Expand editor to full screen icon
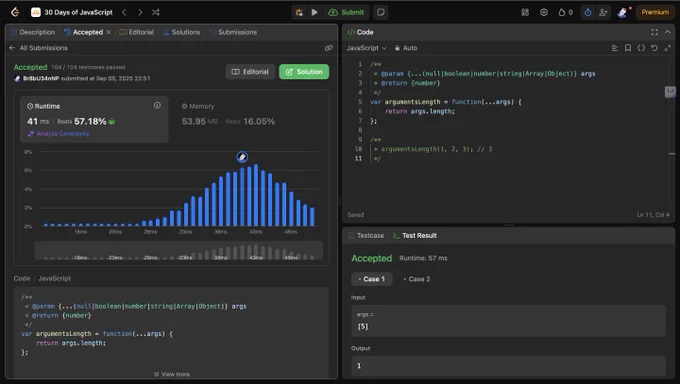The width and height of the screenshot is (680, 384). pyautogui.click(x=667, y=48)
